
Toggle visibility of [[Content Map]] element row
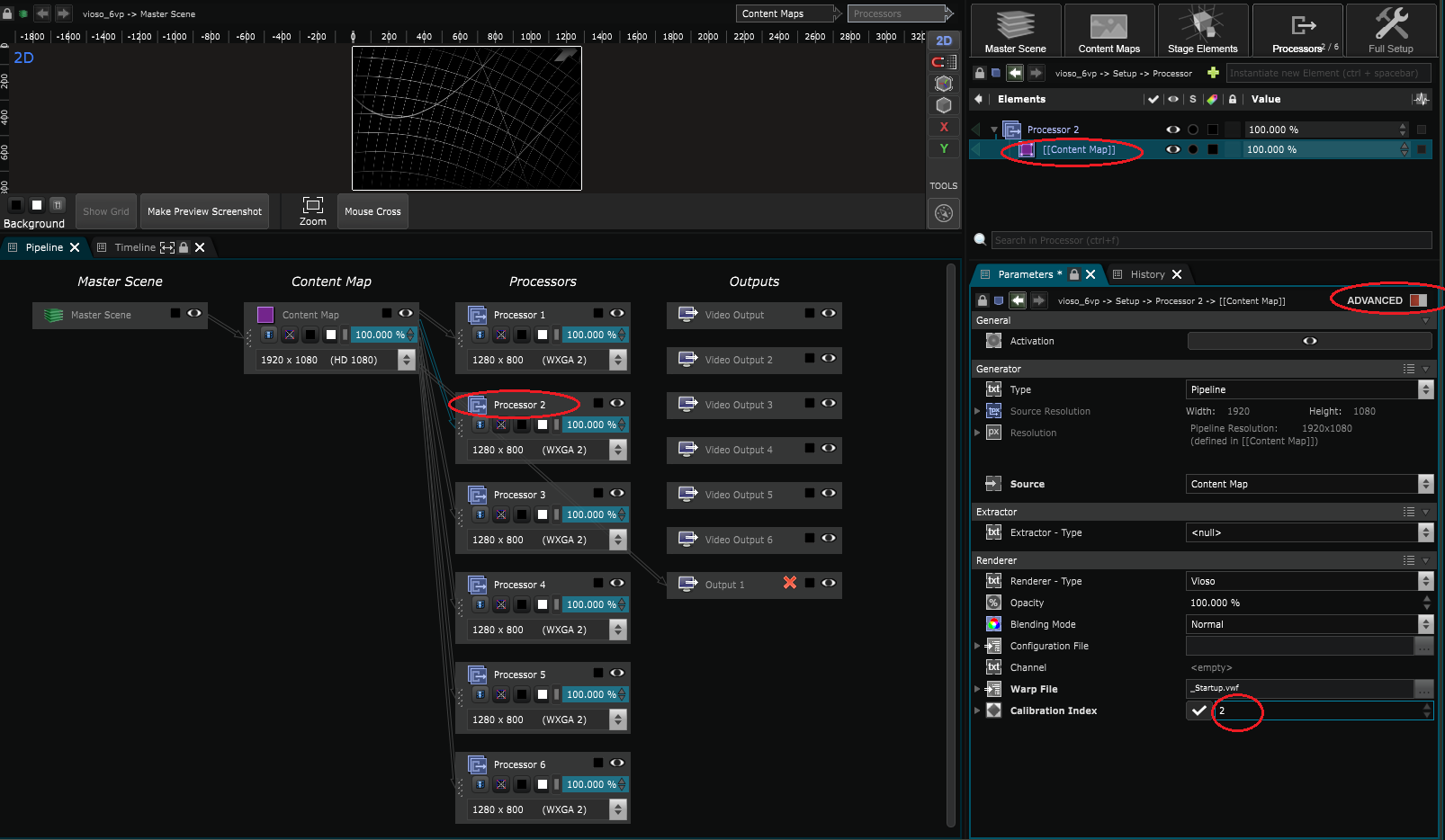tap(1173, 149)
